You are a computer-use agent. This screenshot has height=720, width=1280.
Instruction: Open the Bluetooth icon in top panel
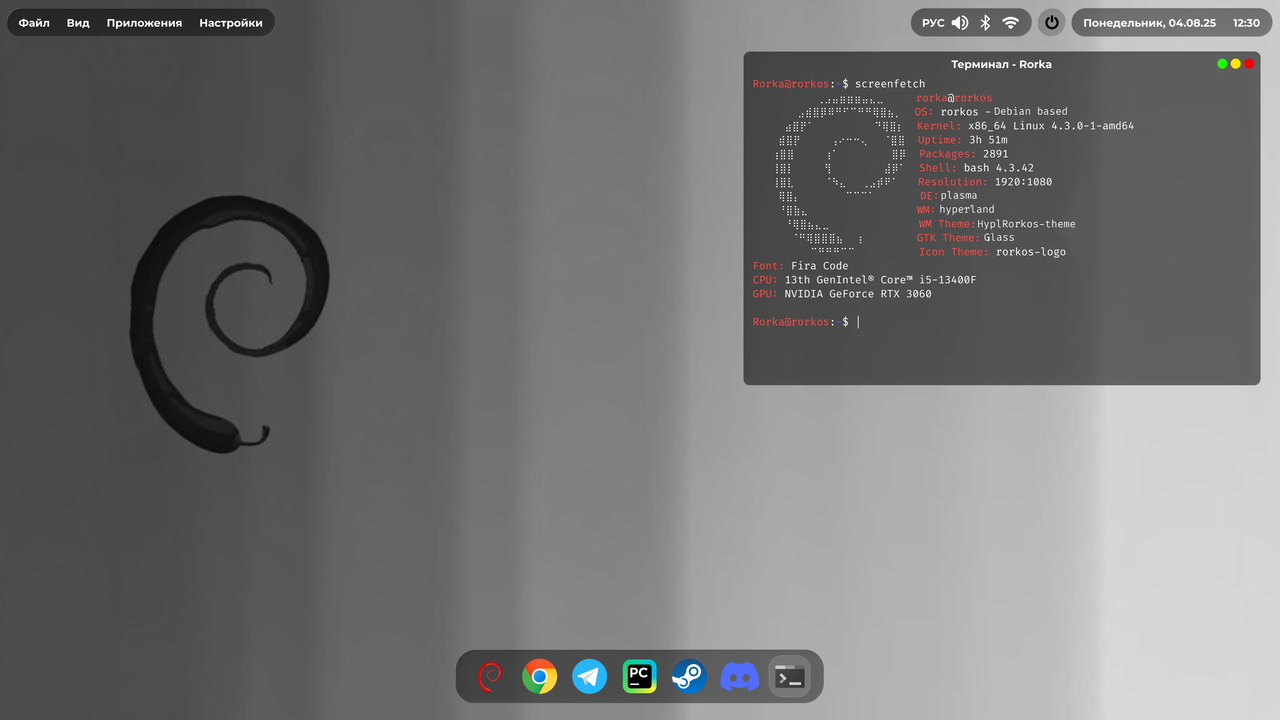985,23
